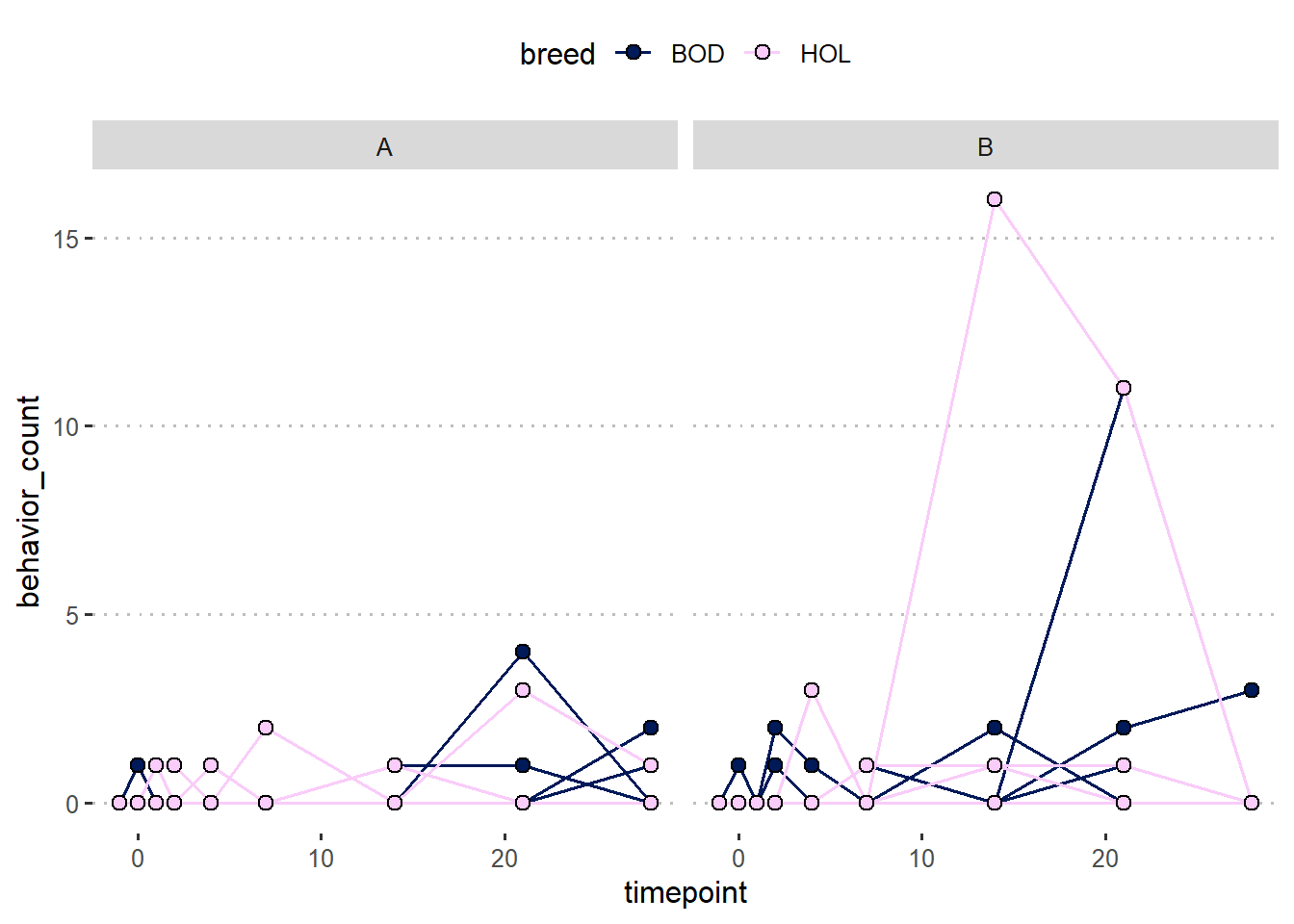The image size is (1294, 924).
Task: Click the BOD peak point in panel A
Action: (523, 652)
